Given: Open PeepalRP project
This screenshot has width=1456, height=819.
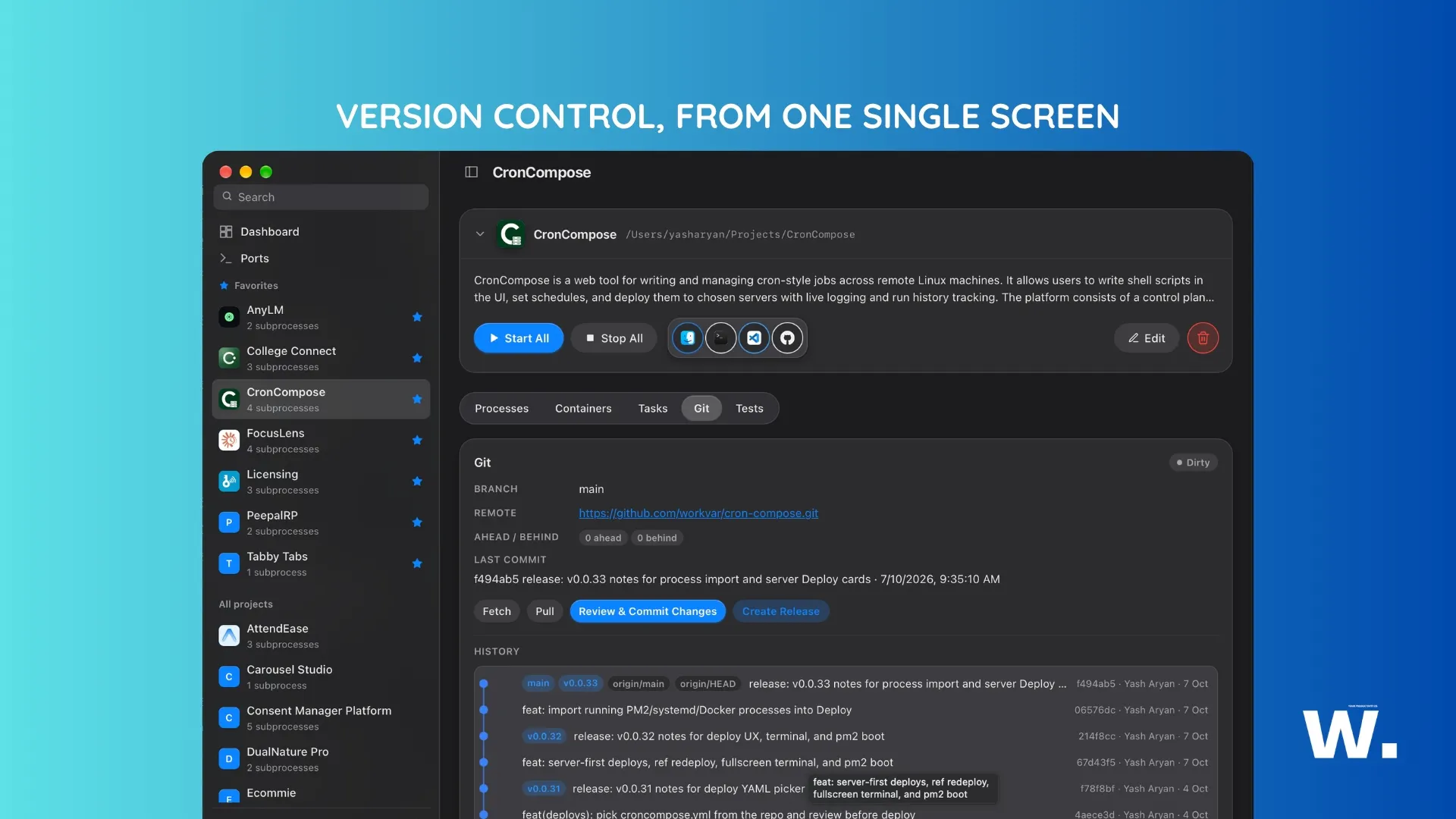Looking at the screenshot, I should (x=321, y=522).
